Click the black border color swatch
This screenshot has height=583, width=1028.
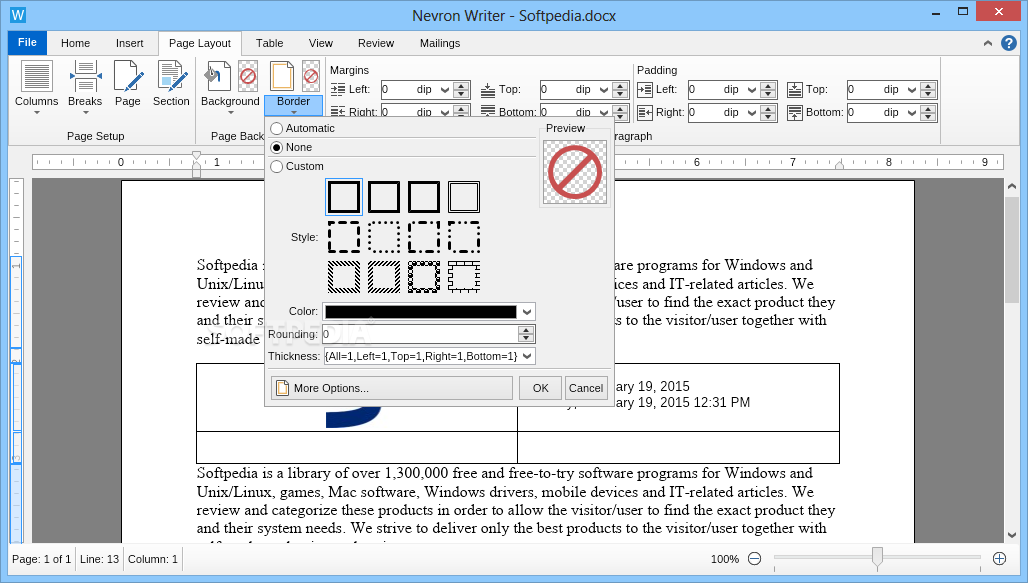(420, 312)
